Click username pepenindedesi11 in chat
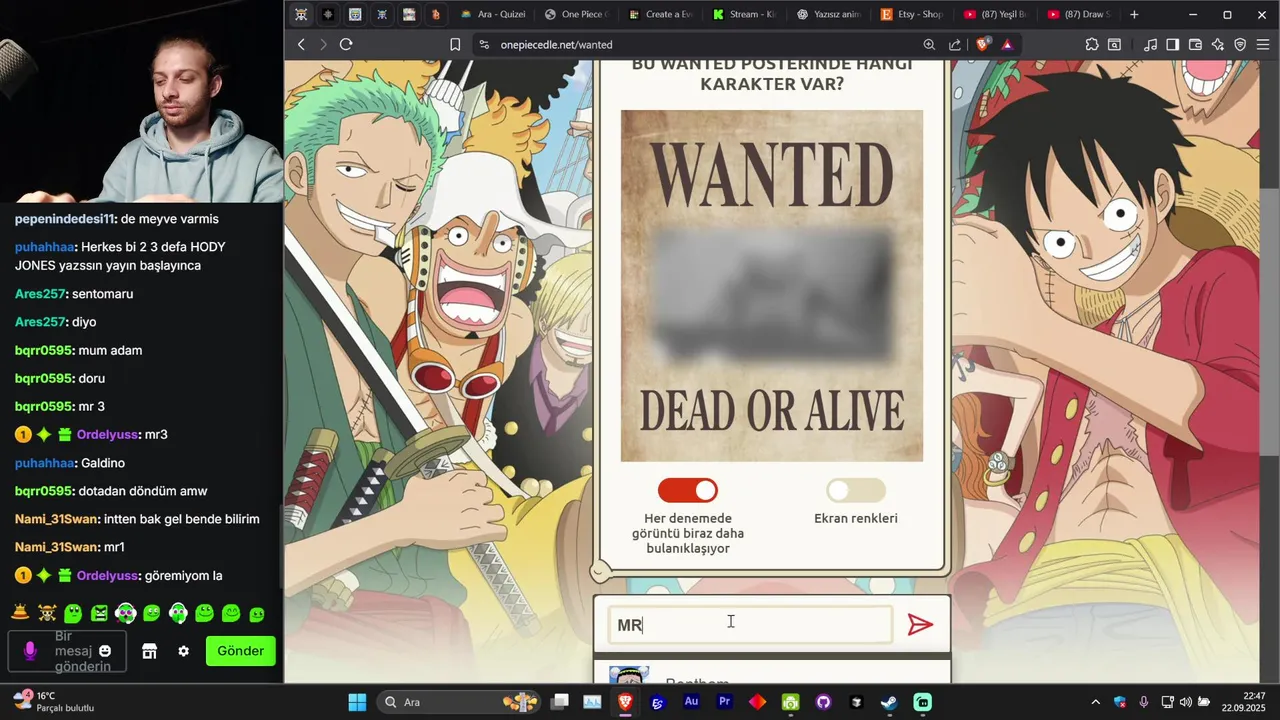This screenshot has height=720, width=1280. point(65,219)
